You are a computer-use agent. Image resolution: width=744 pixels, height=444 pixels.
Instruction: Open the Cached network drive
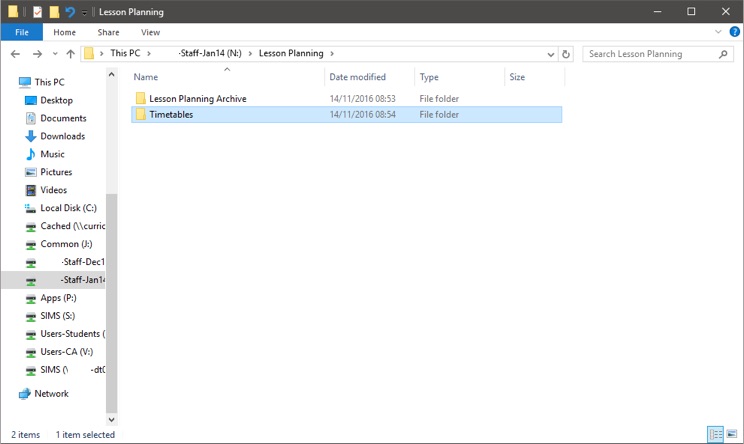point(73,226)
